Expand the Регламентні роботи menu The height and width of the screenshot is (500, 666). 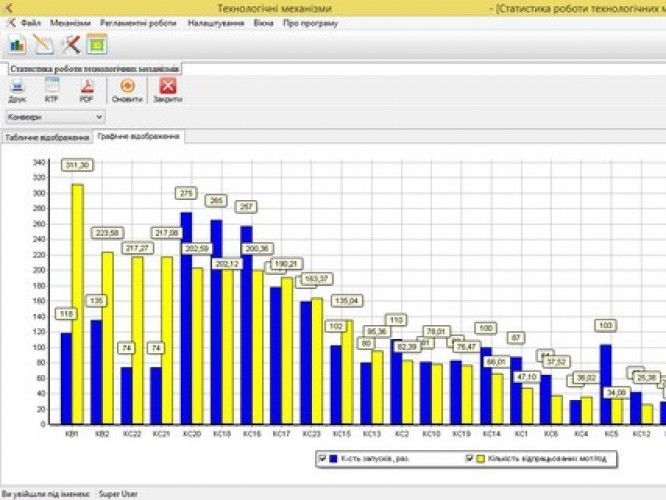[138, 22]
